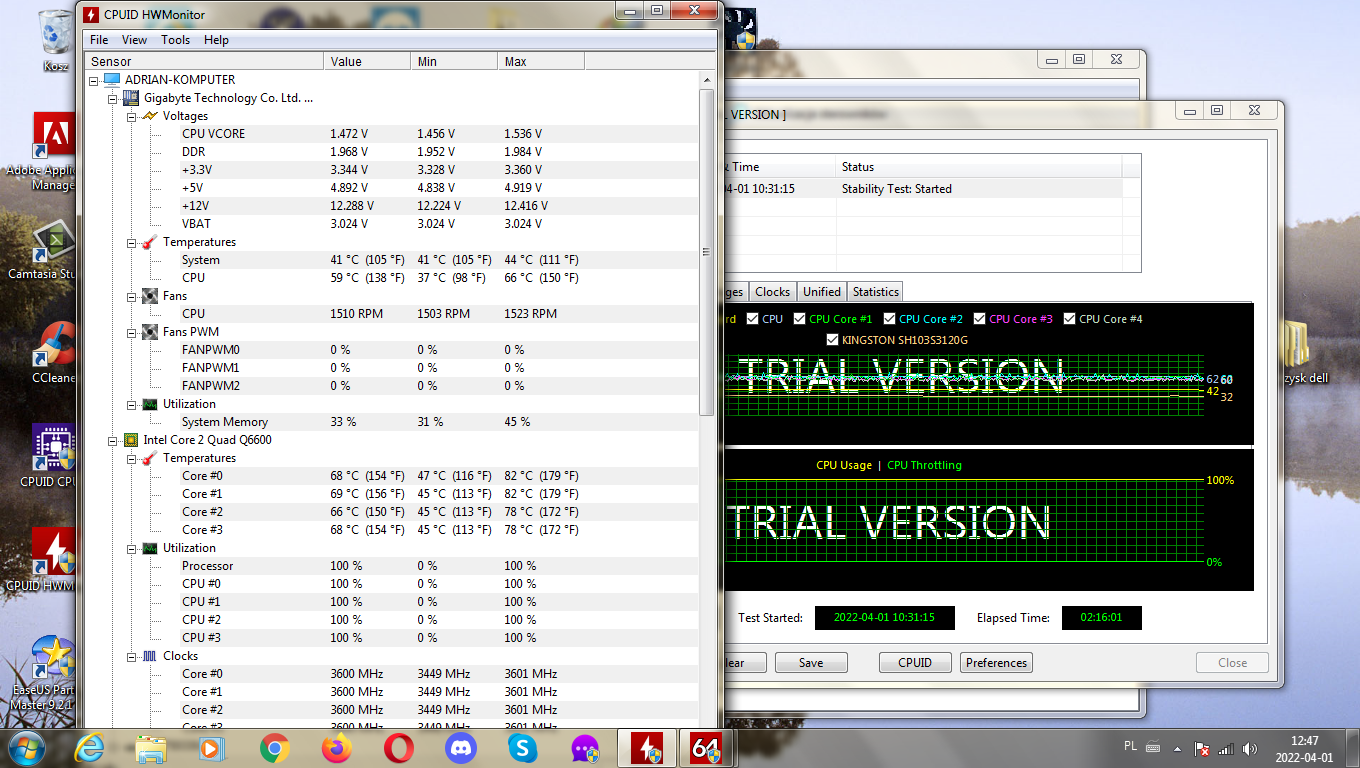Viewport: 1360px width, 768px height.
Task: Click the lightning icon beside Voltages
Action: click(x=149, y=116)
